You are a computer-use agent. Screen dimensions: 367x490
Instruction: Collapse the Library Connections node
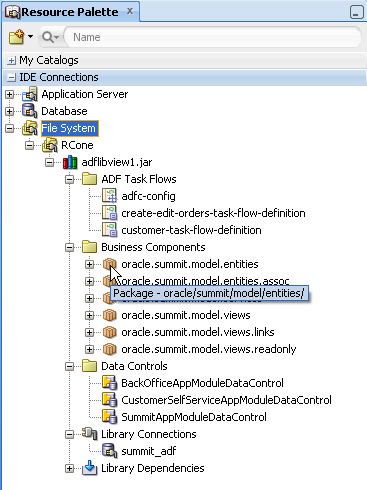coord(70,434)
